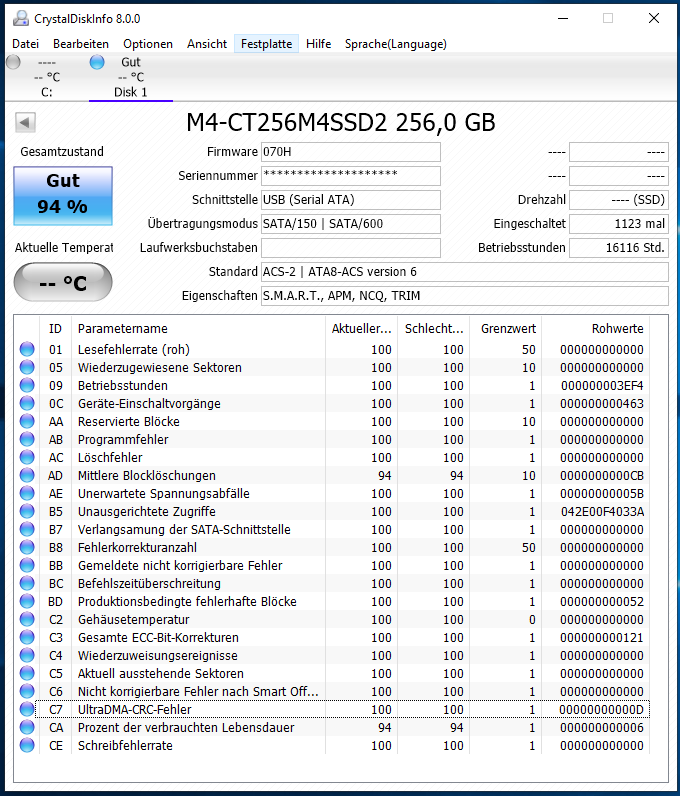Screen dimensions: 680x796
Task: Click the status orb of row 09 Betriebsstunden
Action: (x=27, y=385)
